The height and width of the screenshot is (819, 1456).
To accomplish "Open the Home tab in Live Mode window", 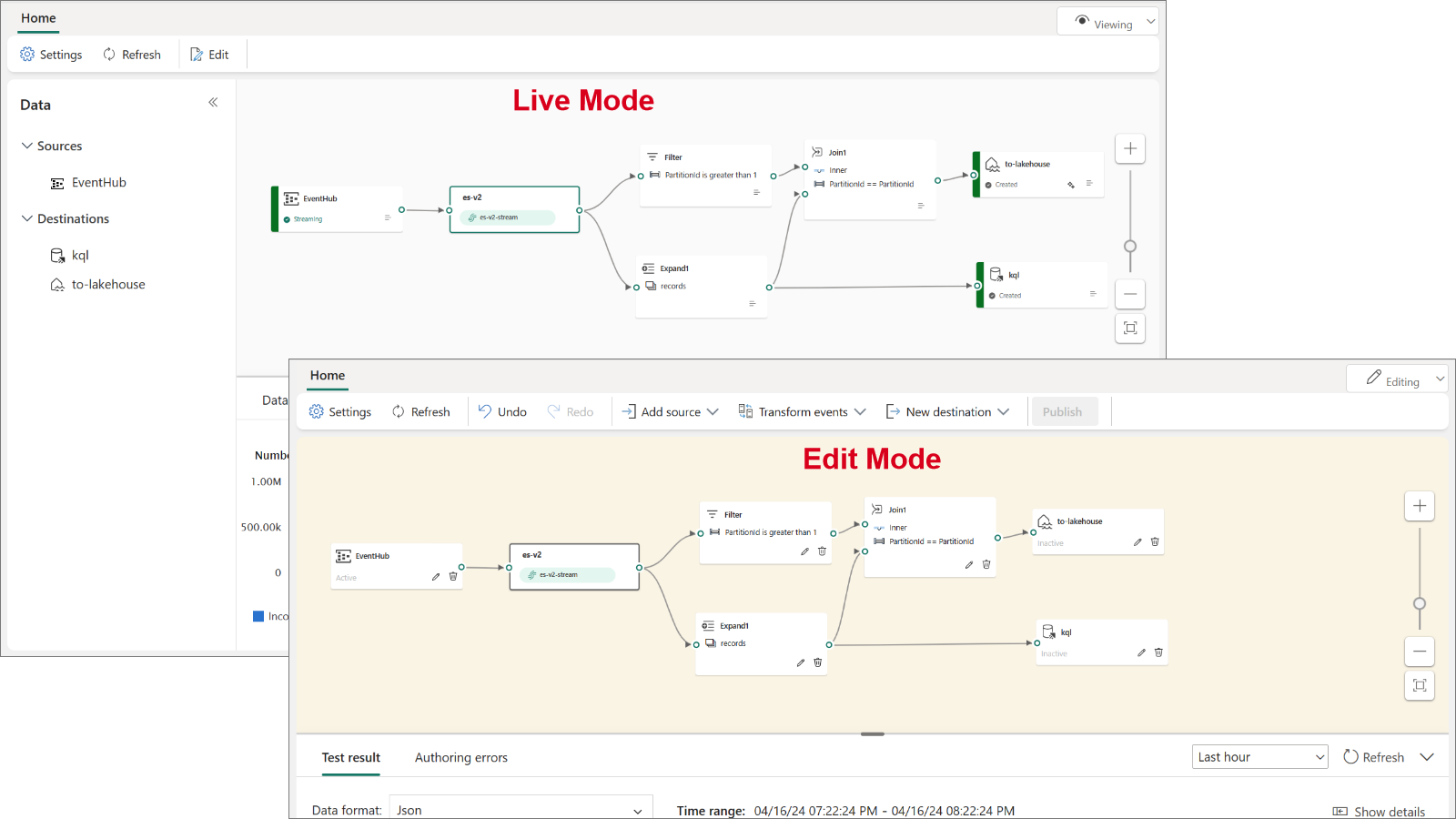I will click(38, 18).
